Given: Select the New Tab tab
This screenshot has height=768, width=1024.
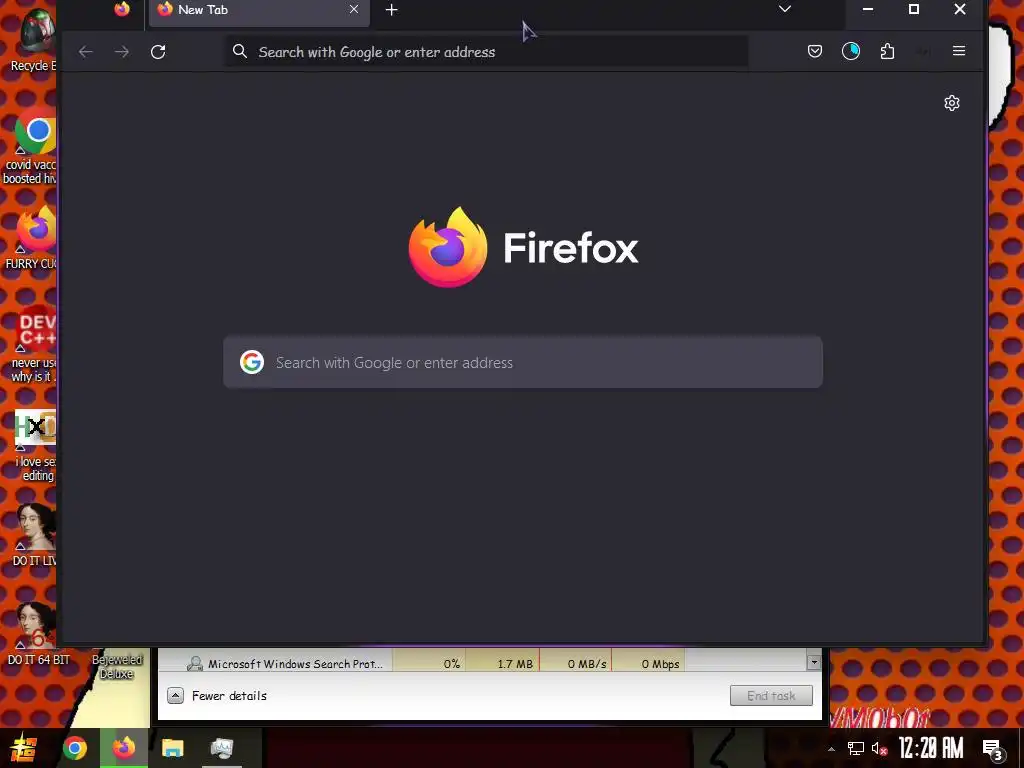Looking at the screenshot, I should pyautogui.click(x=259, y=12).
